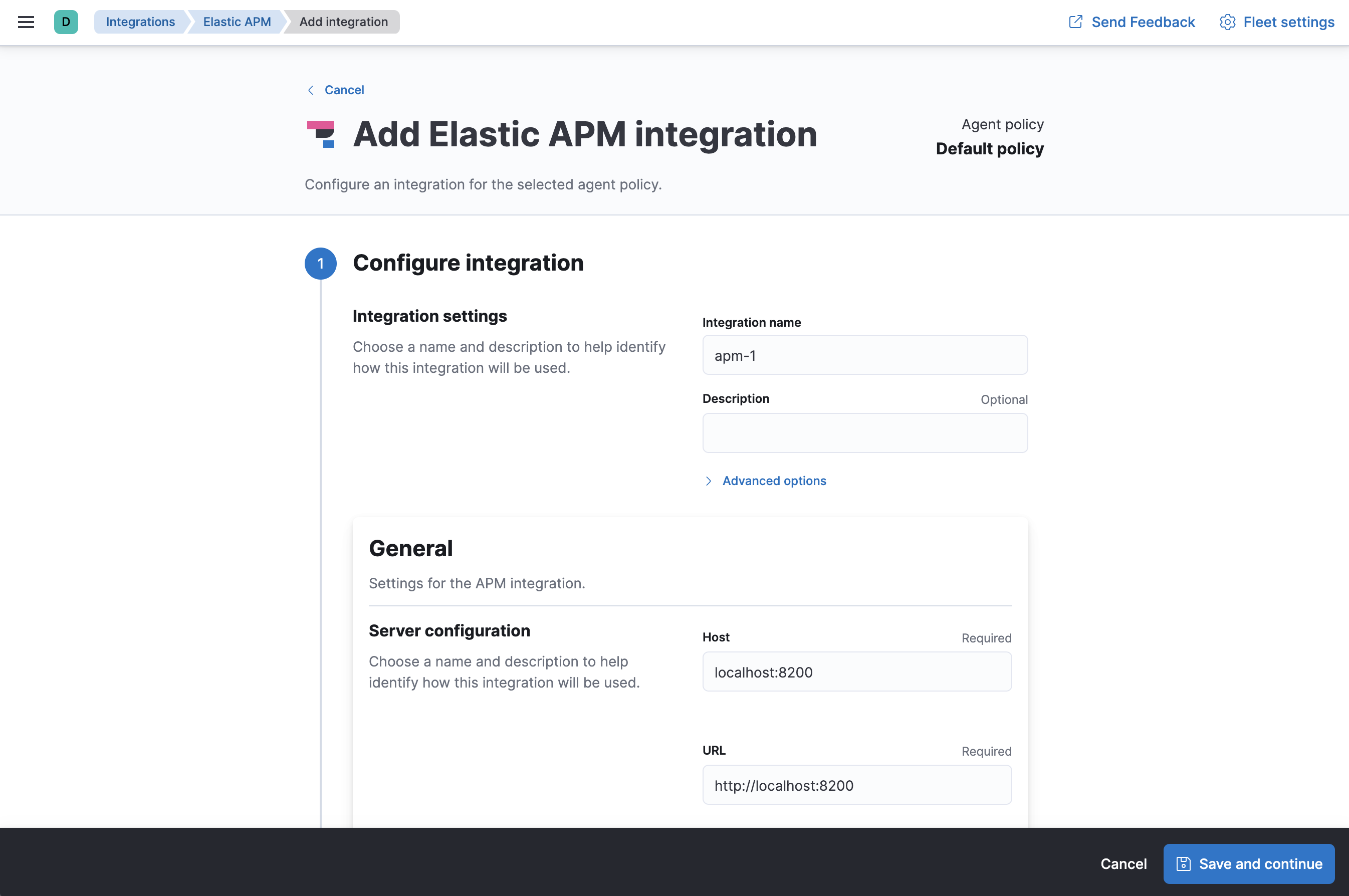This screenshot has width=1349, height=896.
Task: Click the Cancel back arrow icon
Action: click(x=311, y=89)
